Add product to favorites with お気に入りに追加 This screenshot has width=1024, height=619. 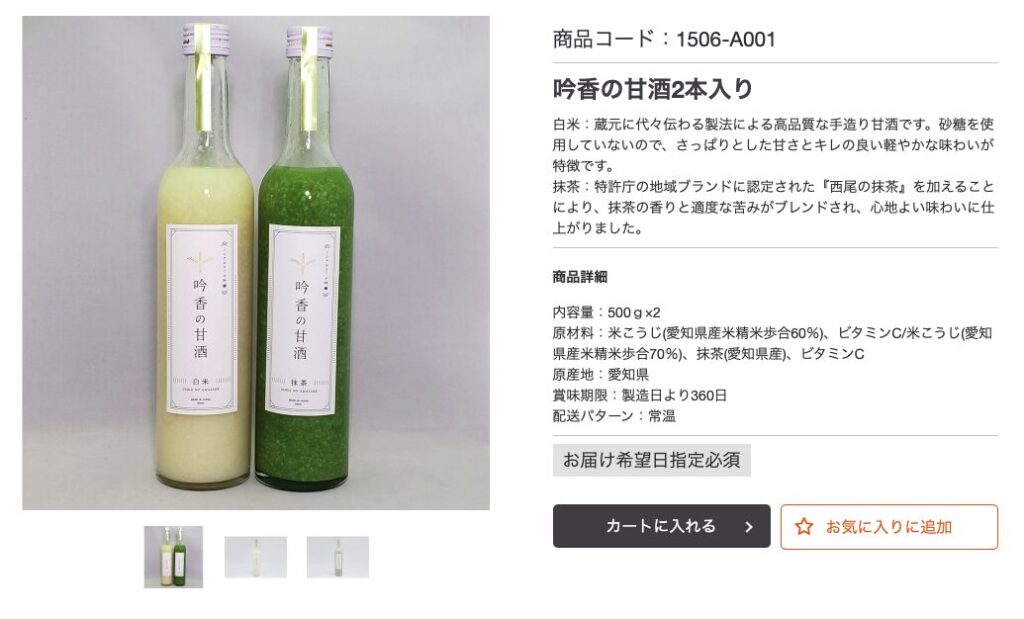pyautogui.click(x=889, y=526)
